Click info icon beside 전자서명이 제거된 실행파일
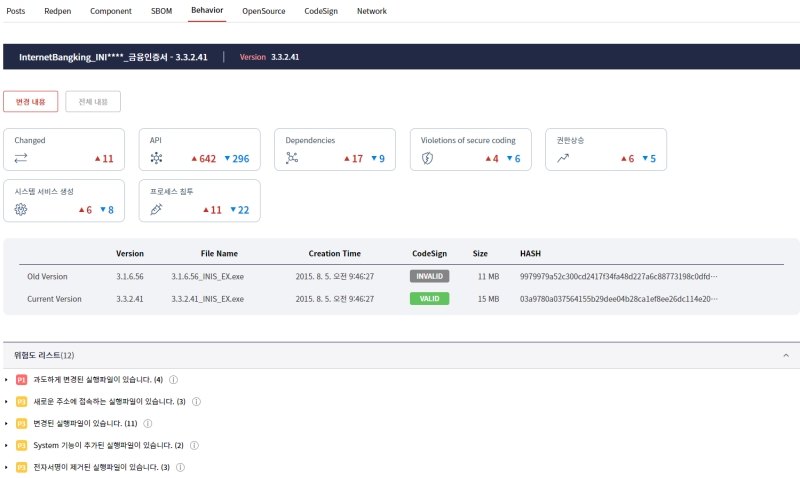800x478 pixels. (180, 467)
